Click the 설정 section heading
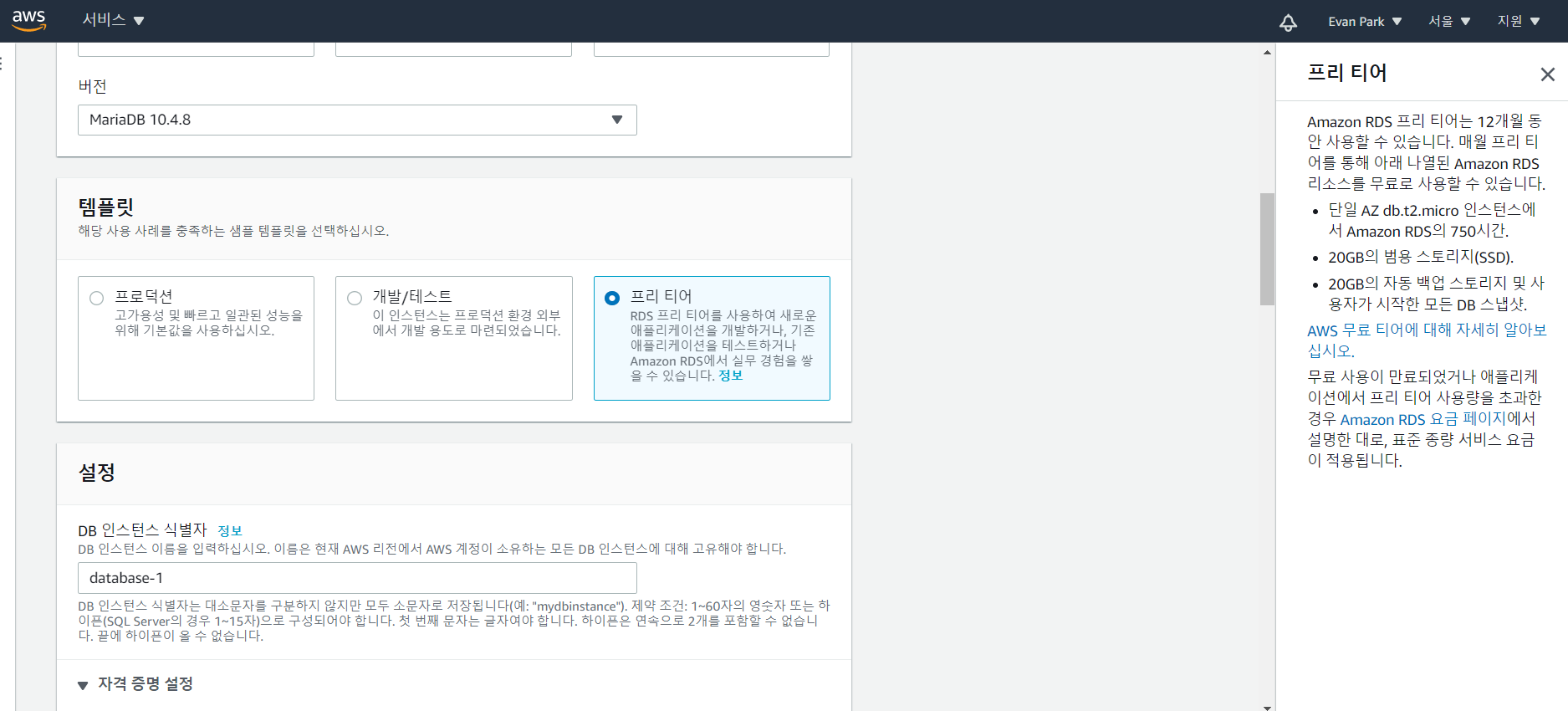The image size is (1568, 711). pos(97,473)
